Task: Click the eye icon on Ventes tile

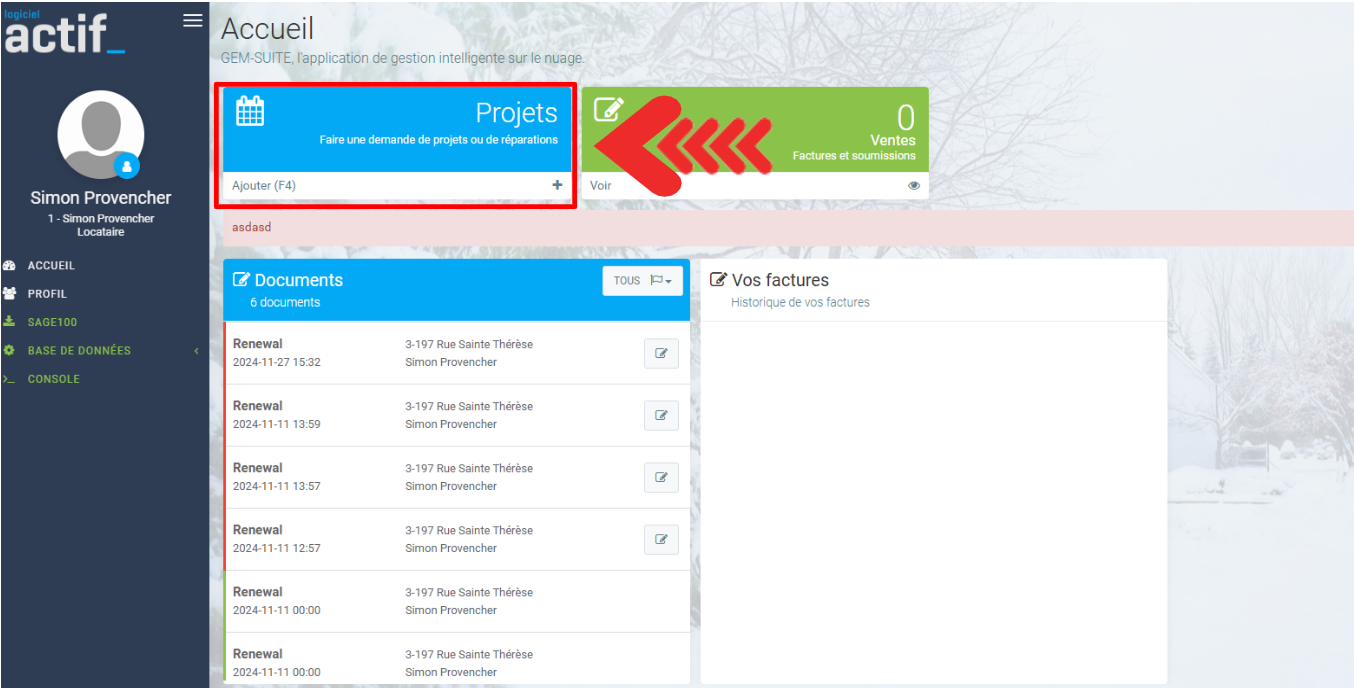Action: (913, 186)
